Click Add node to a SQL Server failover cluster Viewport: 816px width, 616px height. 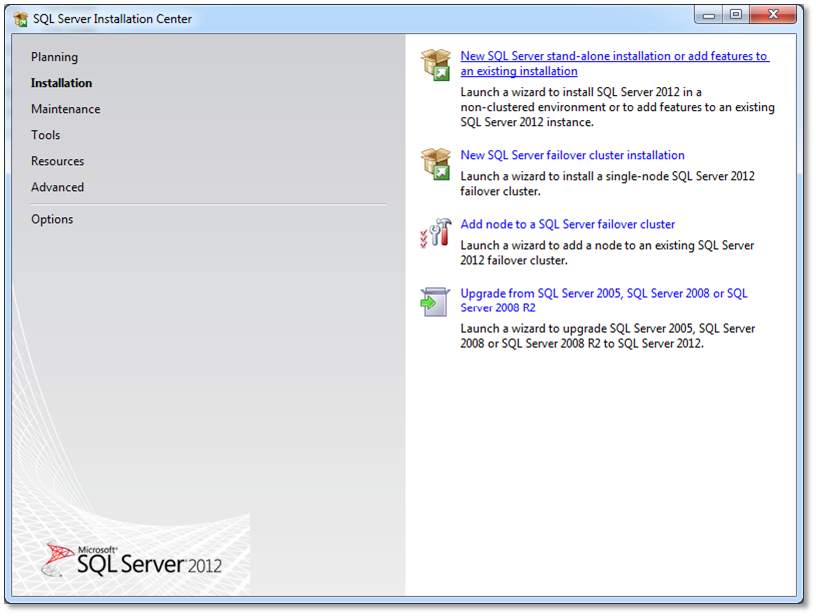568,224
